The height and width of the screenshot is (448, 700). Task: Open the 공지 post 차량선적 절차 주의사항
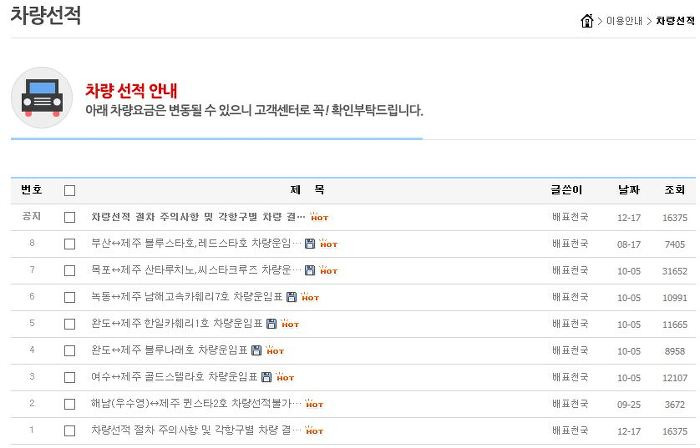[198, 217]
